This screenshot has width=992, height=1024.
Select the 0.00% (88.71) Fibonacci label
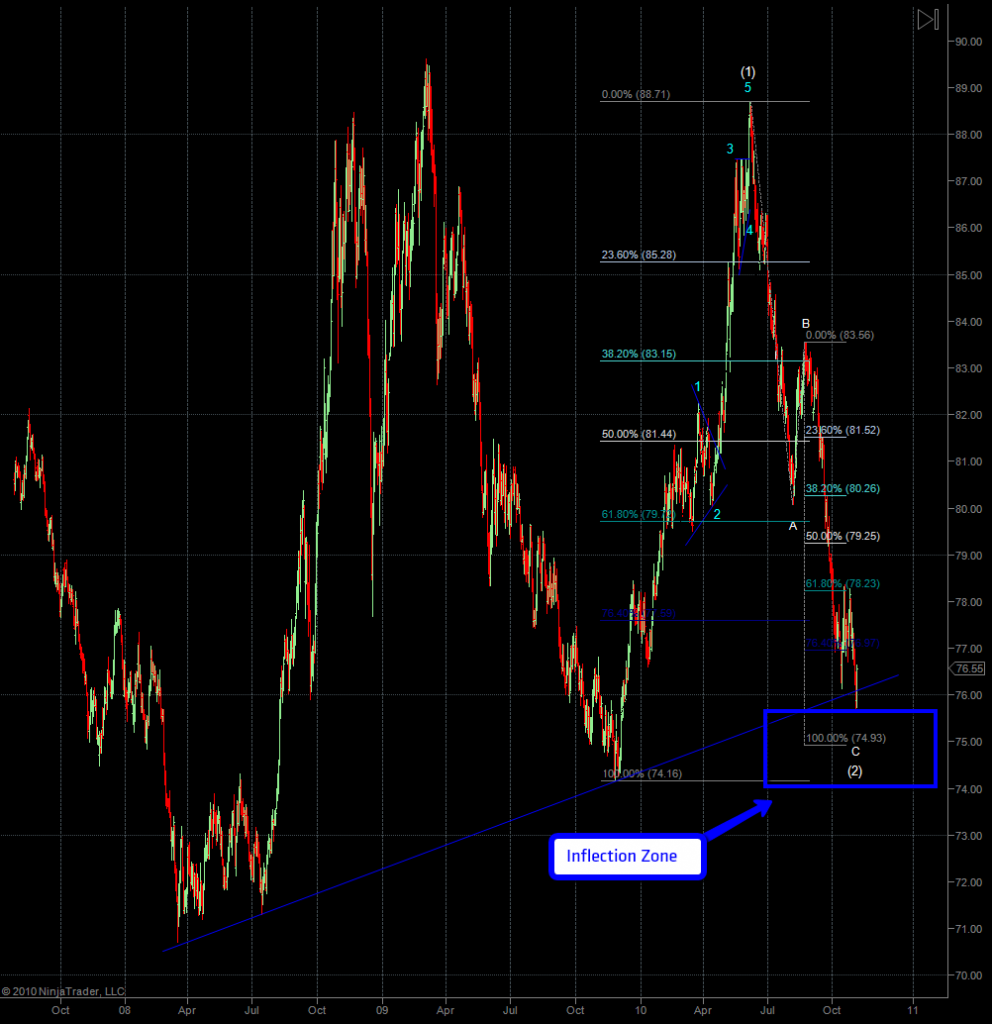(635, 95)
